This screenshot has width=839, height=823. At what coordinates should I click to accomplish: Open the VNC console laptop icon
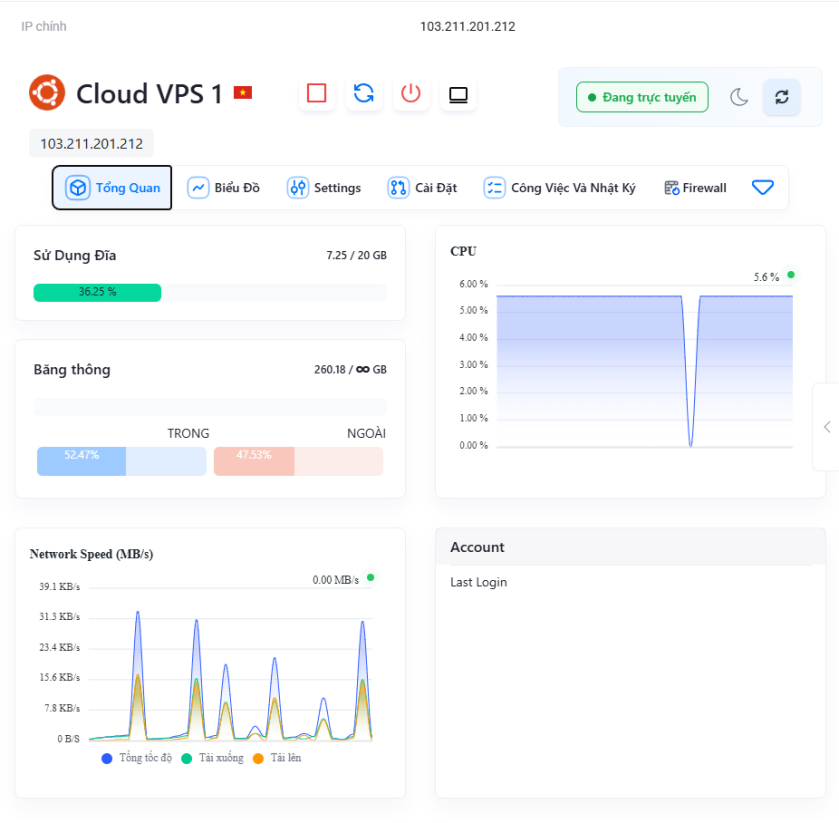click(458, 94)
